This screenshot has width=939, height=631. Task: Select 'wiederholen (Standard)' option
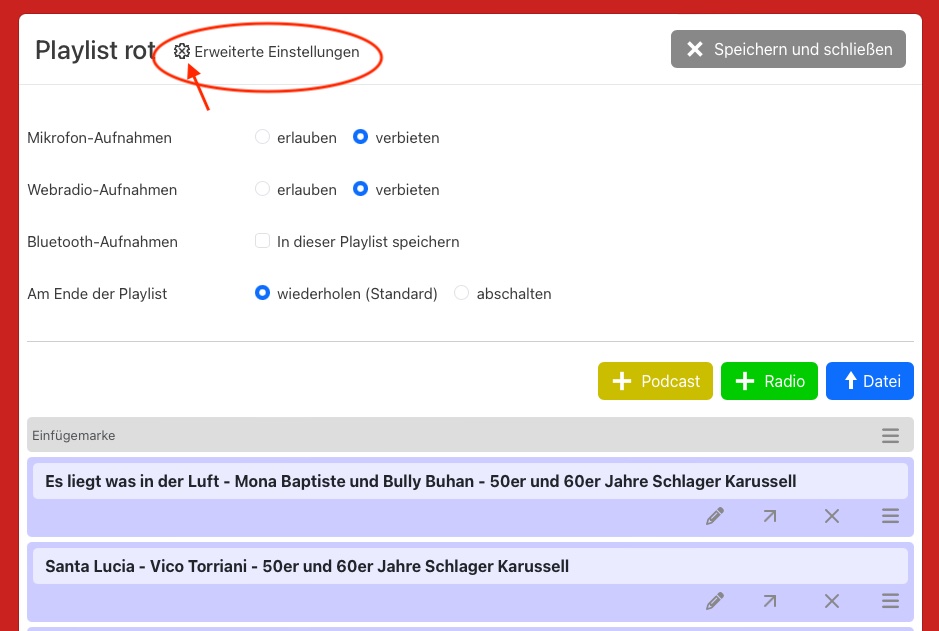263,293
